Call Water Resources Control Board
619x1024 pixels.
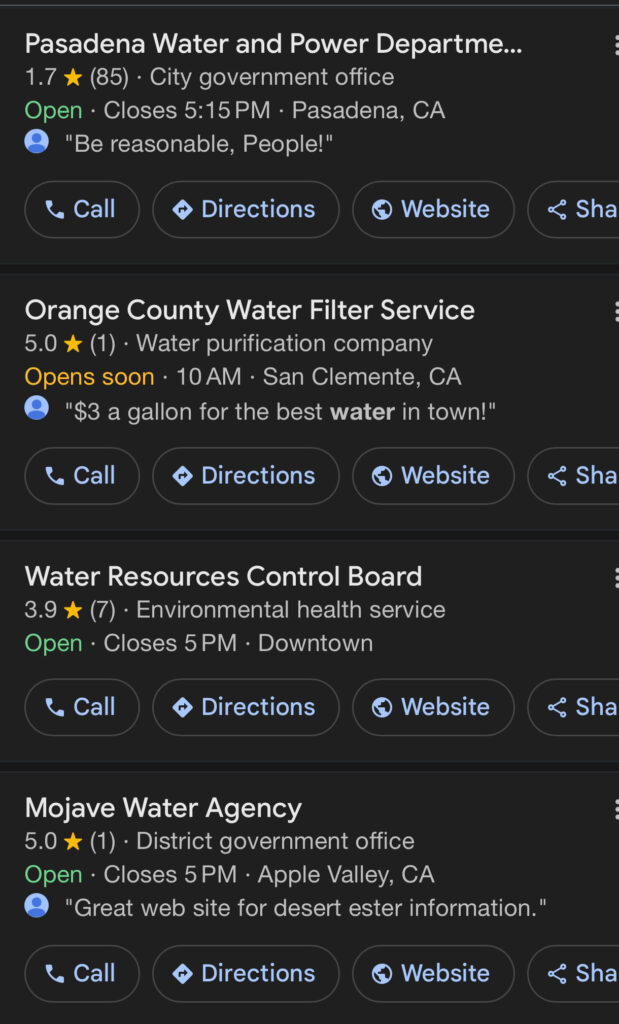pyautogui.click(x=81, y=707)
